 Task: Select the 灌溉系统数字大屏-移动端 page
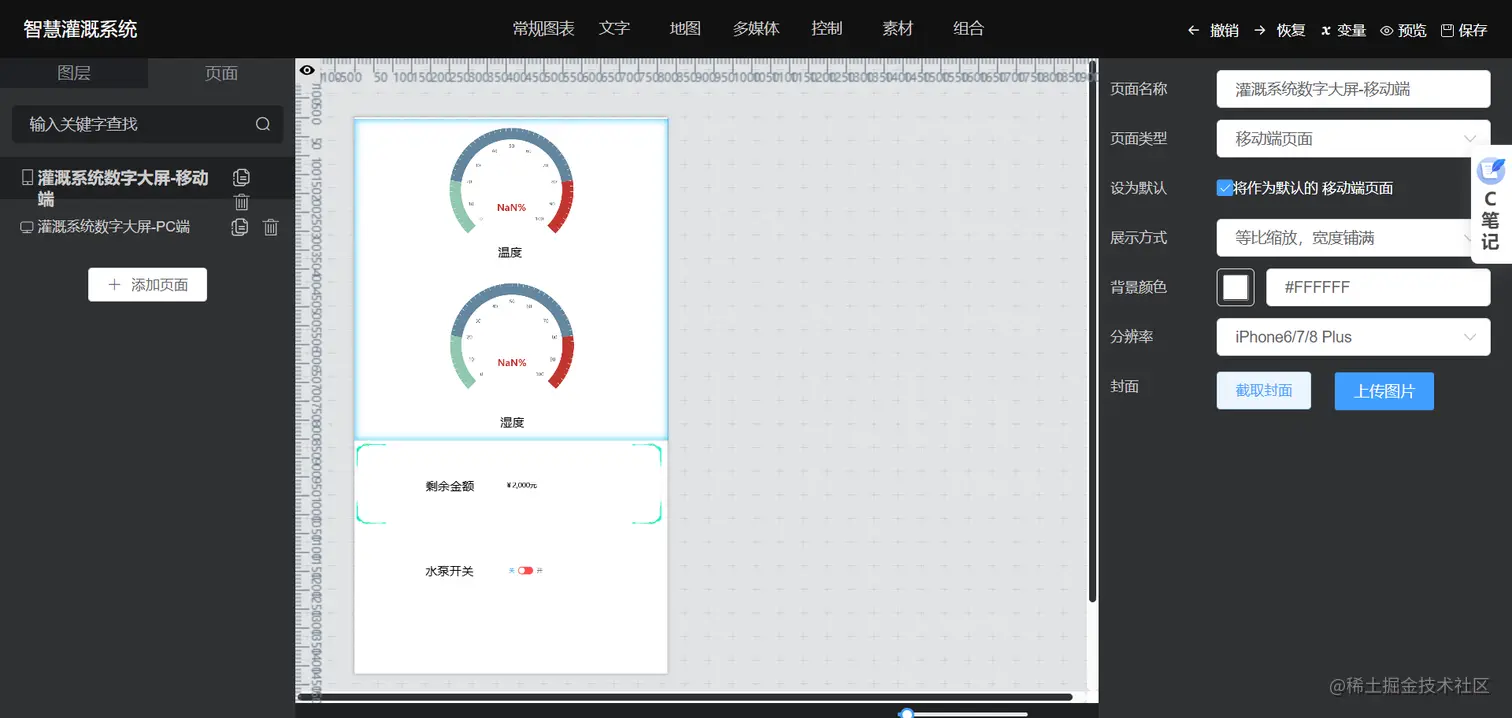pyautogui.click(x=123, y=188)
